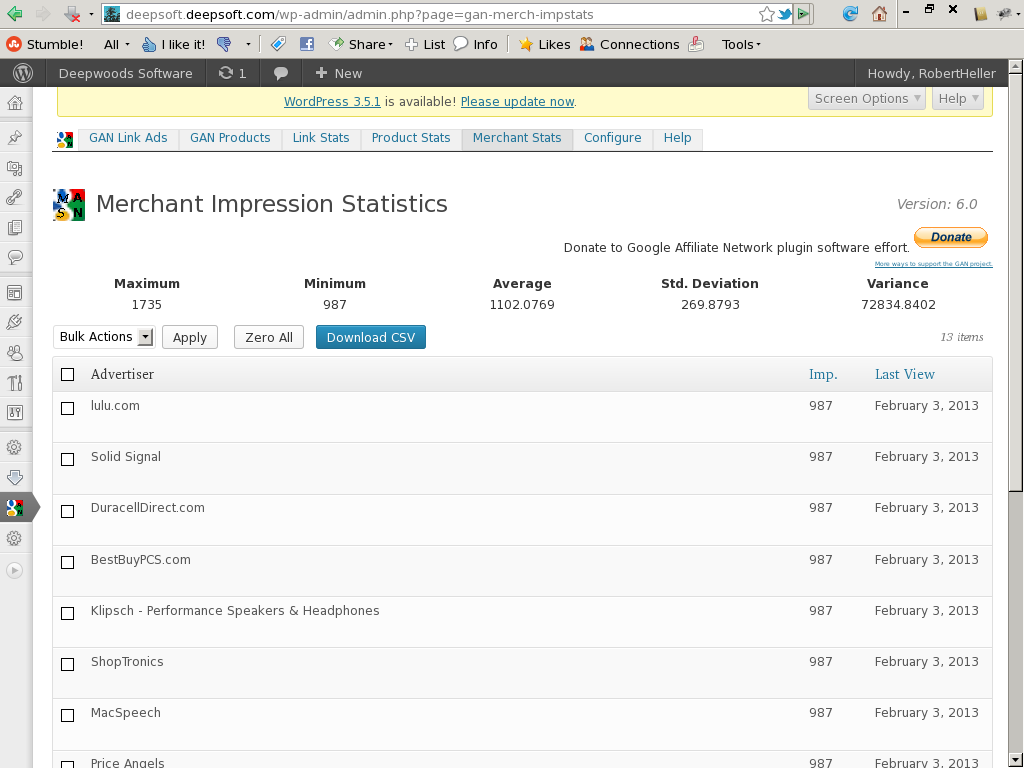Check the Solid Signal row checkbox

pyautogui.click(x=67, y=459)
